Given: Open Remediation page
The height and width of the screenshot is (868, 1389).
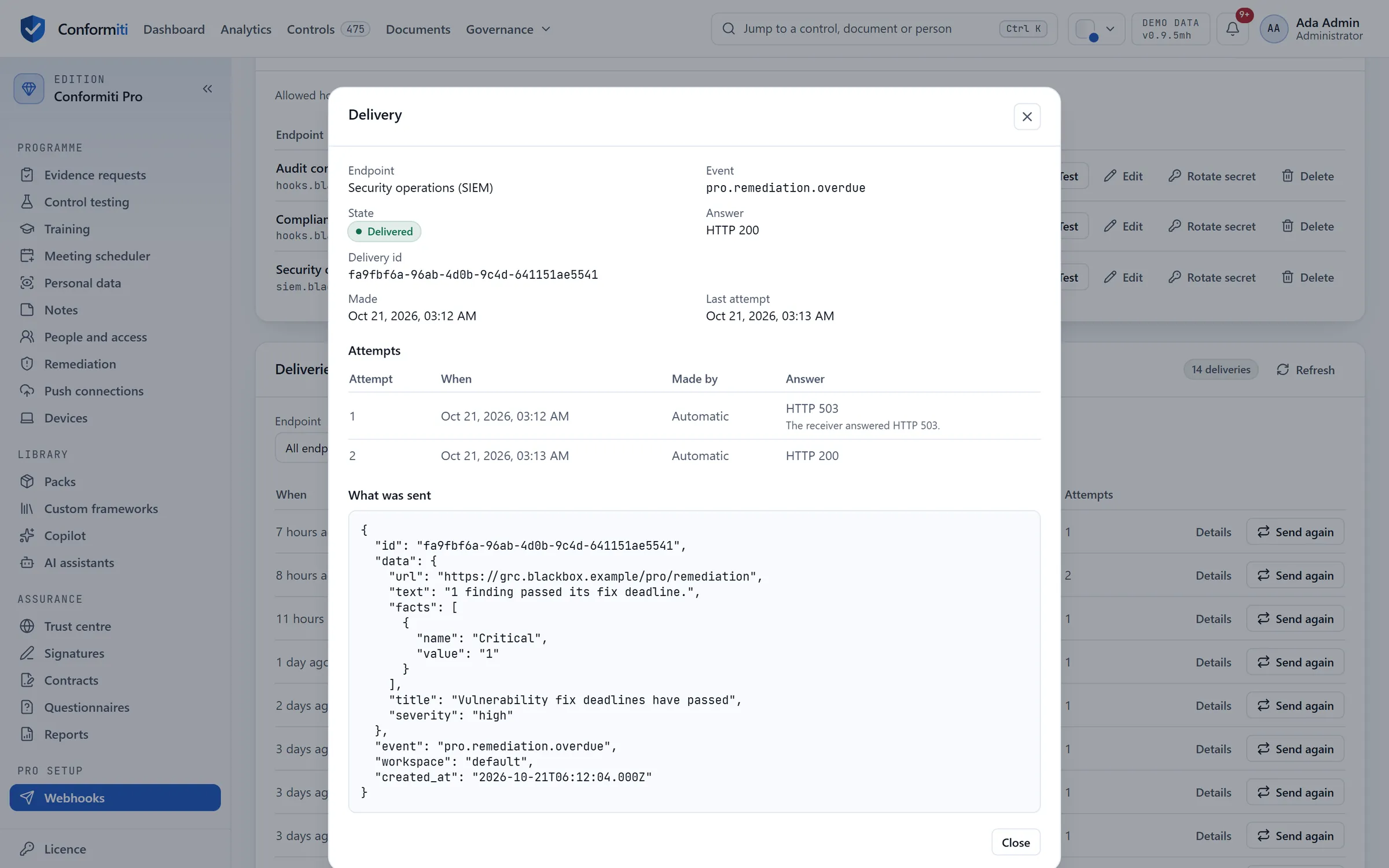Looking at the screenshot, I should tap(115, 364).
